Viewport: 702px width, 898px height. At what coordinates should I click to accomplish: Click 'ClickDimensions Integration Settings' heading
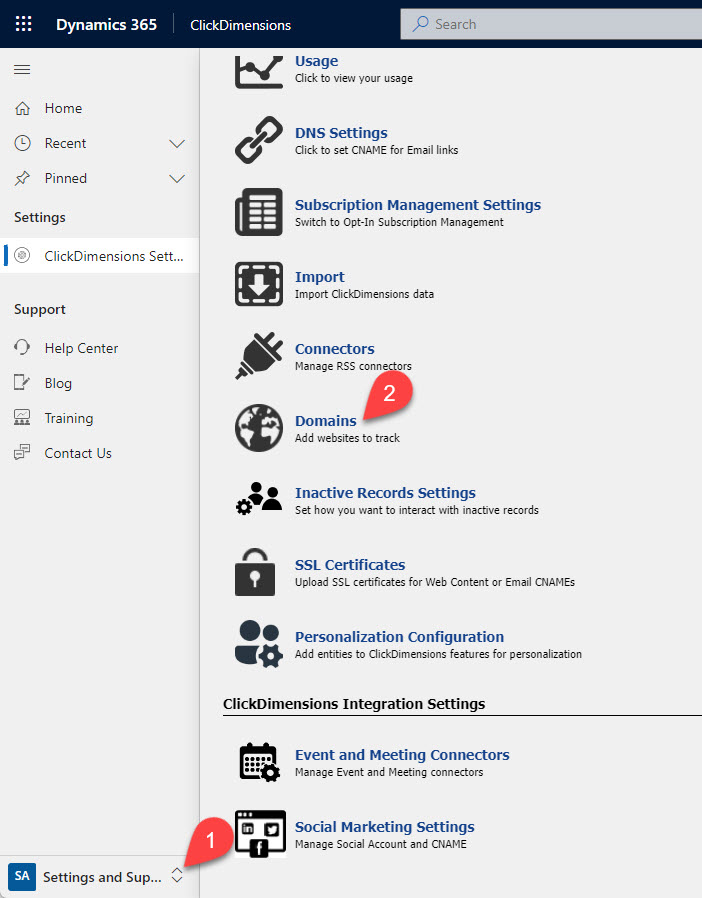click(354, 704)
